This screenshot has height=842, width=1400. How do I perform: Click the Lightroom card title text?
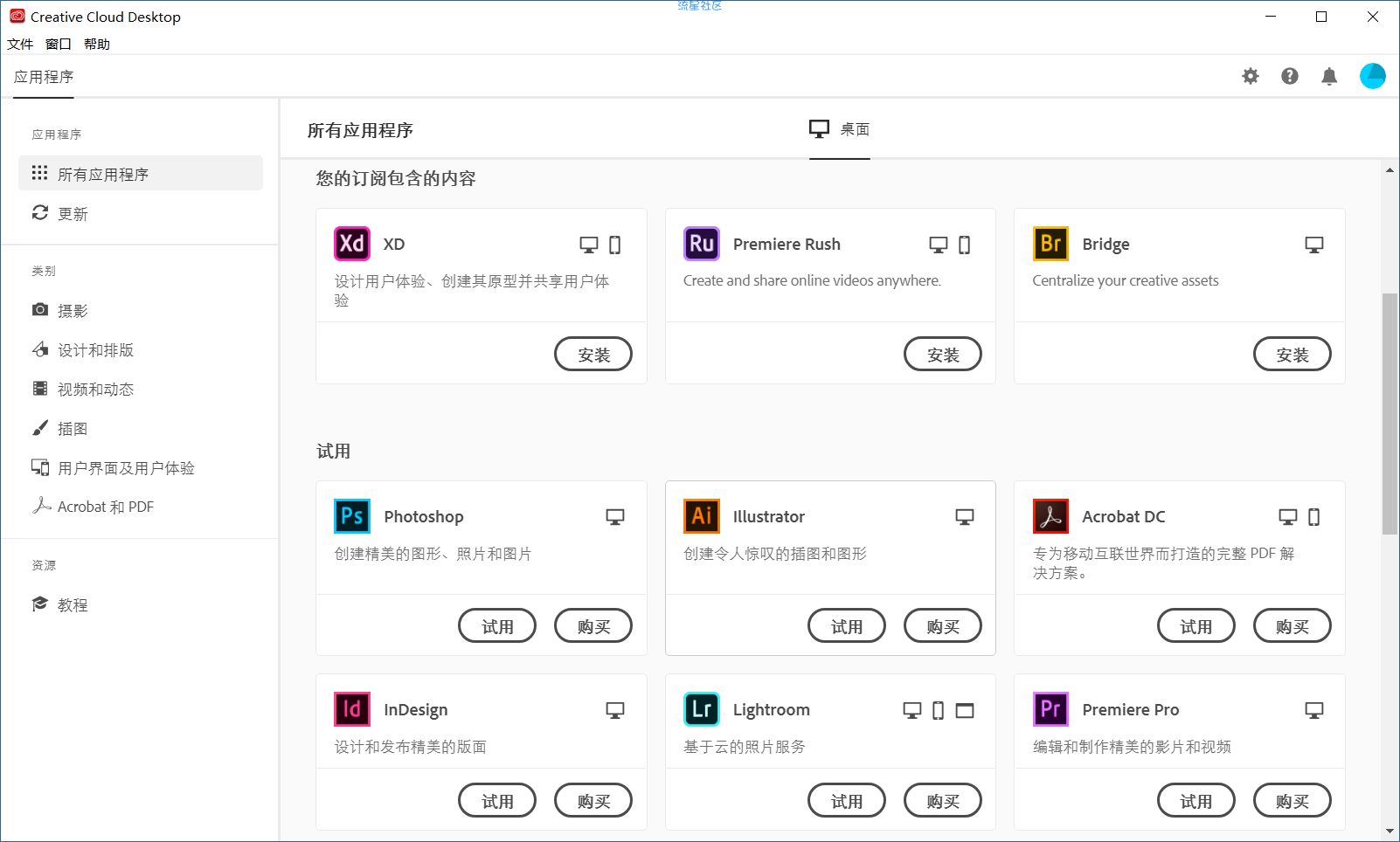[x=772, y=709]
